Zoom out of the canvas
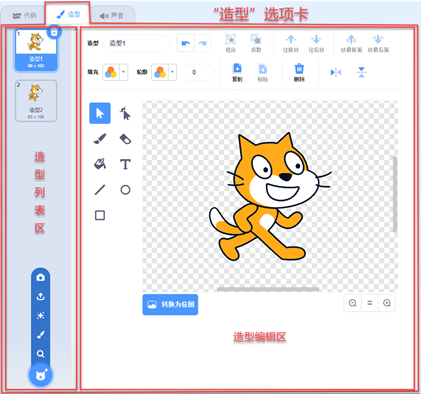The width and height of the screenshot is (421, 394). point(352,303)
